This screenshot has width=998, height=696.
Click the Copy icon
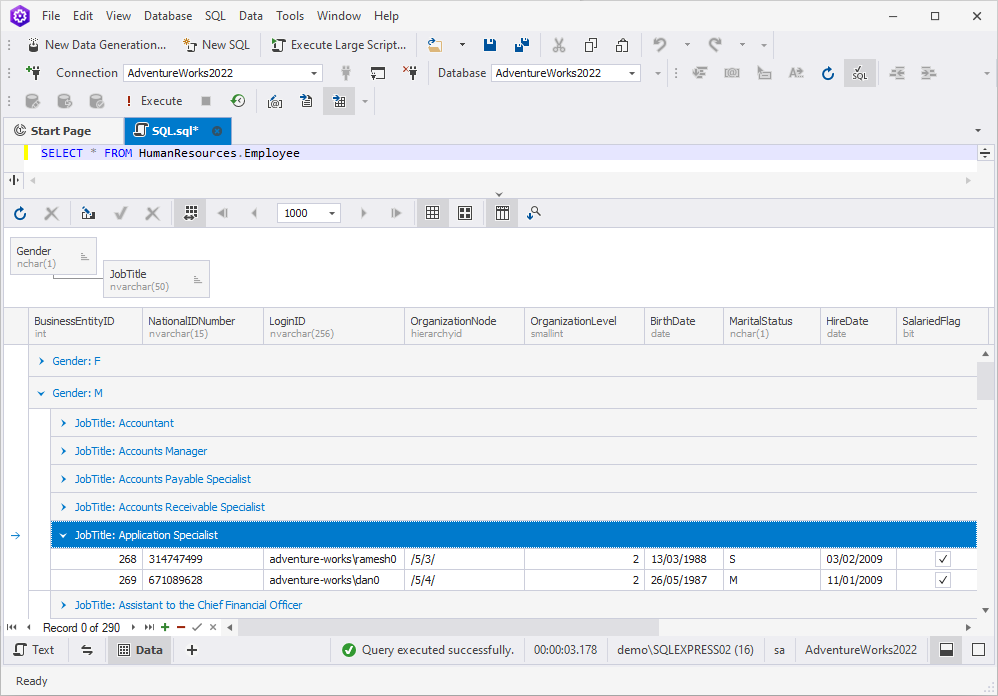591,45
